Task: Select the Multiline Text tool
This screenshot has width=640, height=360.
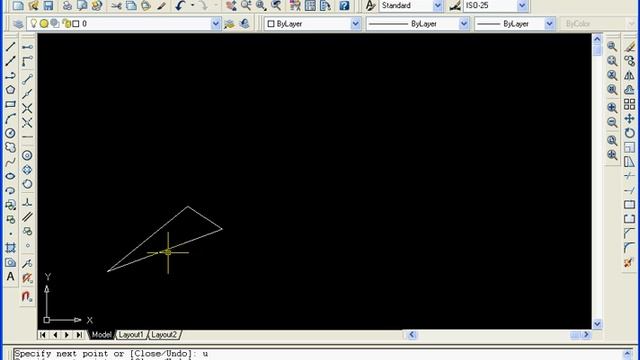Action: [11, 276]
